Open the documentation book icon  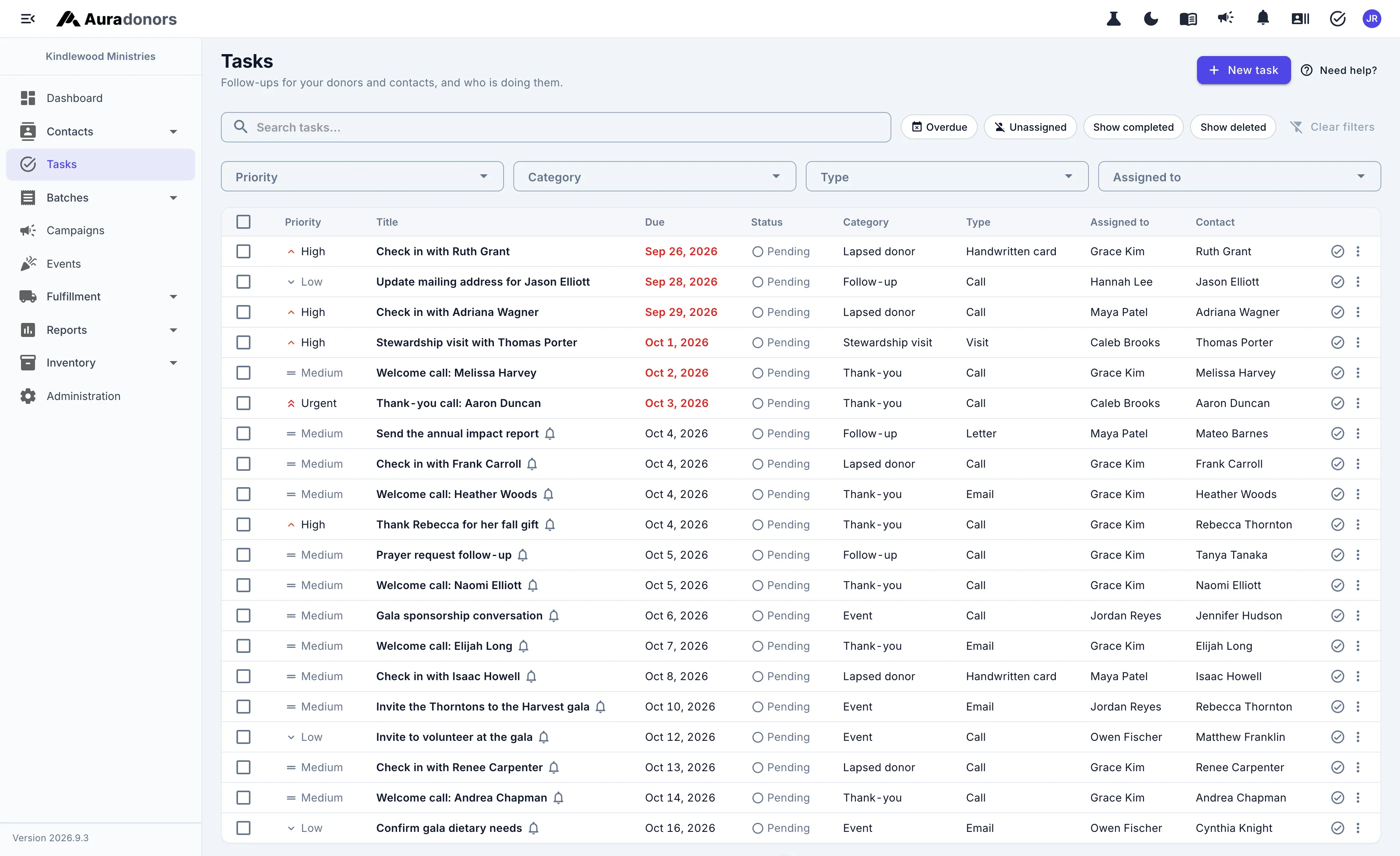click(1188, 19)
